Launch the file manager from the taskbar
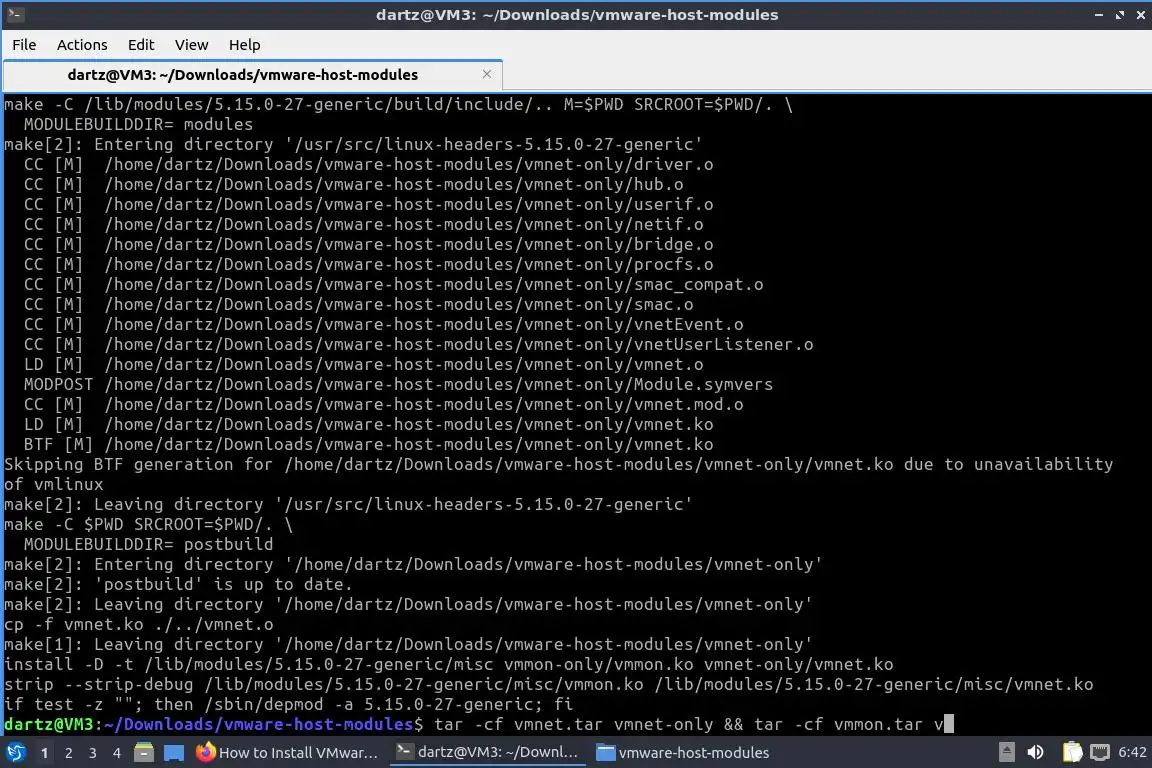The image size is (1152, 768). (x=144, y=753)
